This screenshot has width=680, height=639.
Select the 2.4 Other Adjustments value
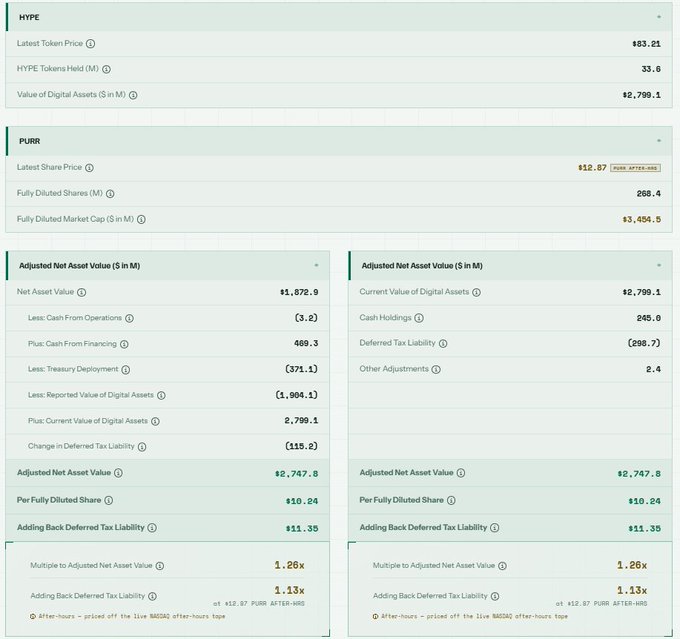[x=653, y=370]
